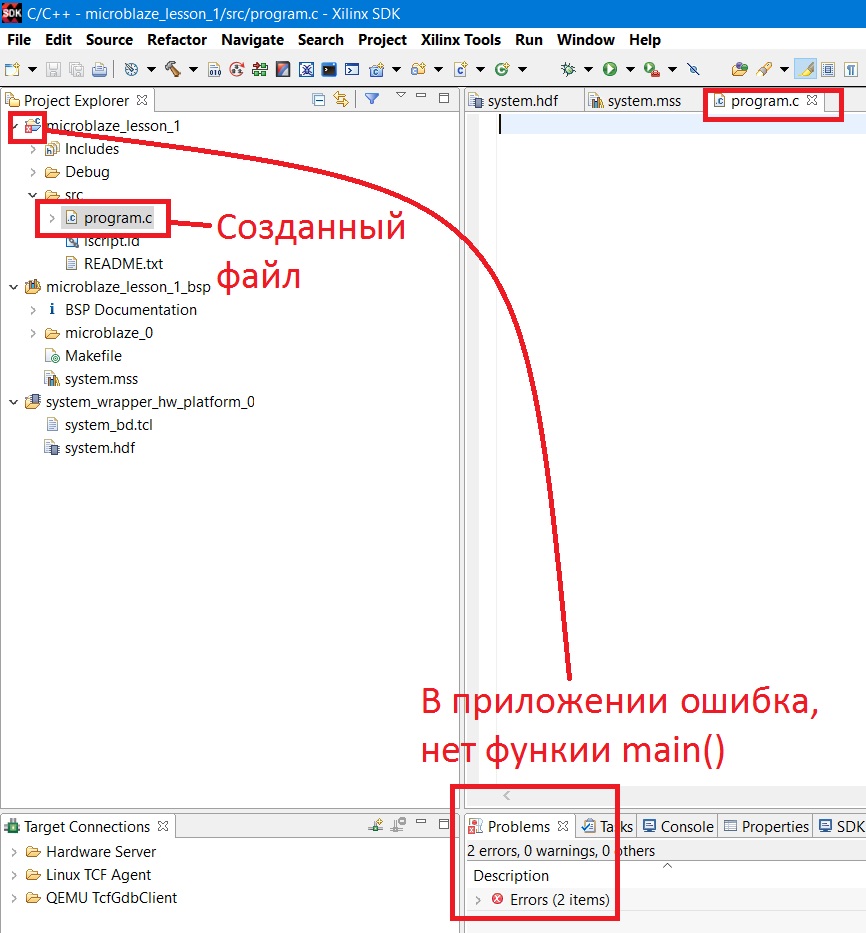Toggle Mark Occurrences highlighter icon
The height and width of the screenshot is (933, 866).
click(x=806, y=69)
